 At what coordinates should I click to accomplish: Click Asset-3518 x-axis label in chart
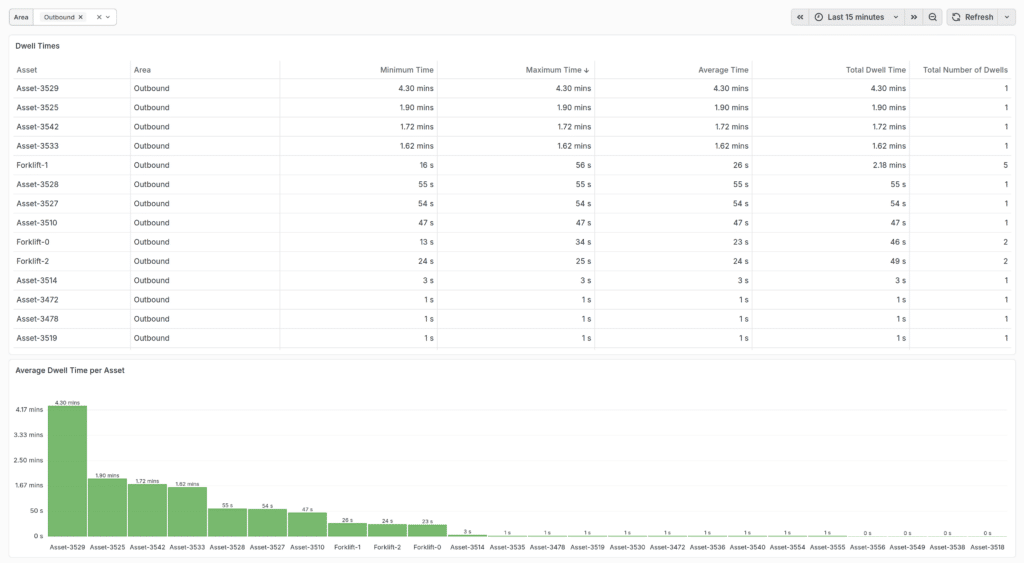[987, 547]
